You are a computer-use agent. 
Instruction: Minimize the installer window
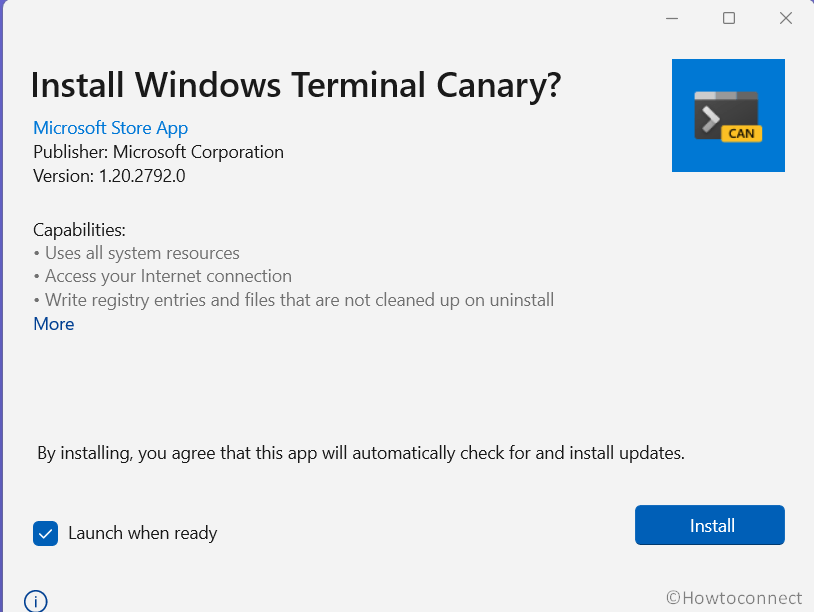coord(671,17)
